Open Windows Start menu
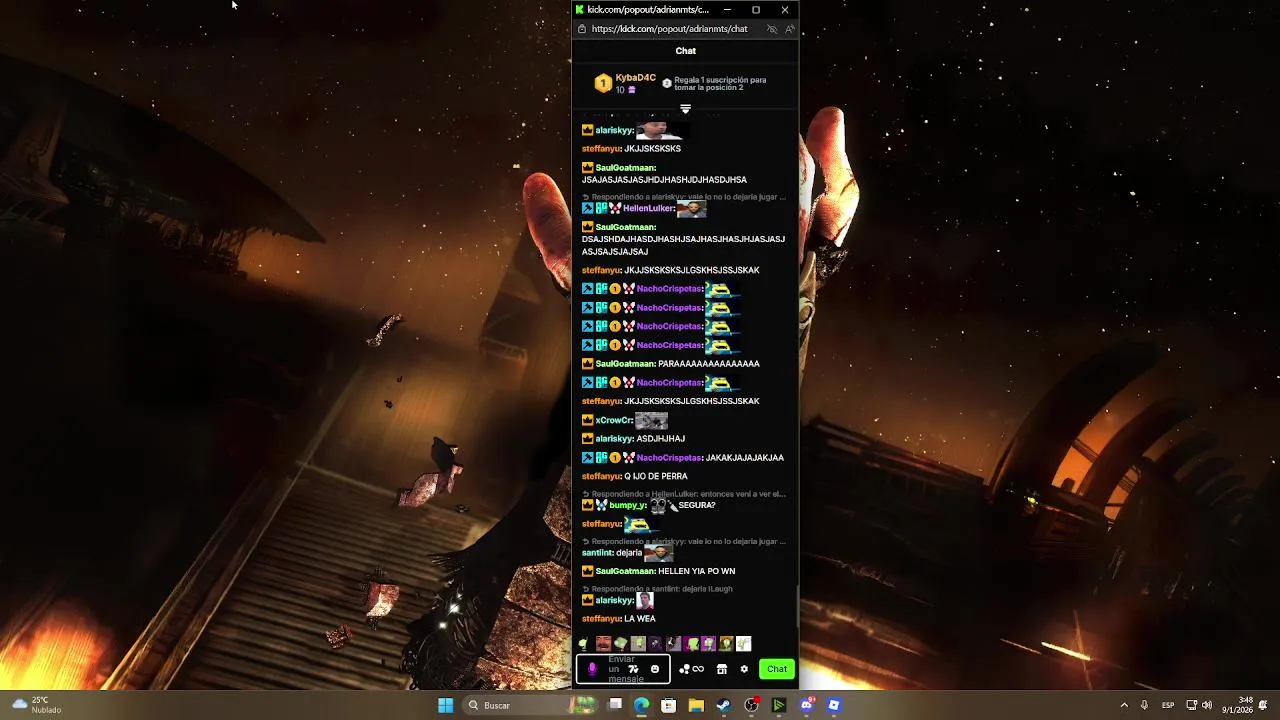The width and height of the screenshot is (1280, 720). coord(445,705)
